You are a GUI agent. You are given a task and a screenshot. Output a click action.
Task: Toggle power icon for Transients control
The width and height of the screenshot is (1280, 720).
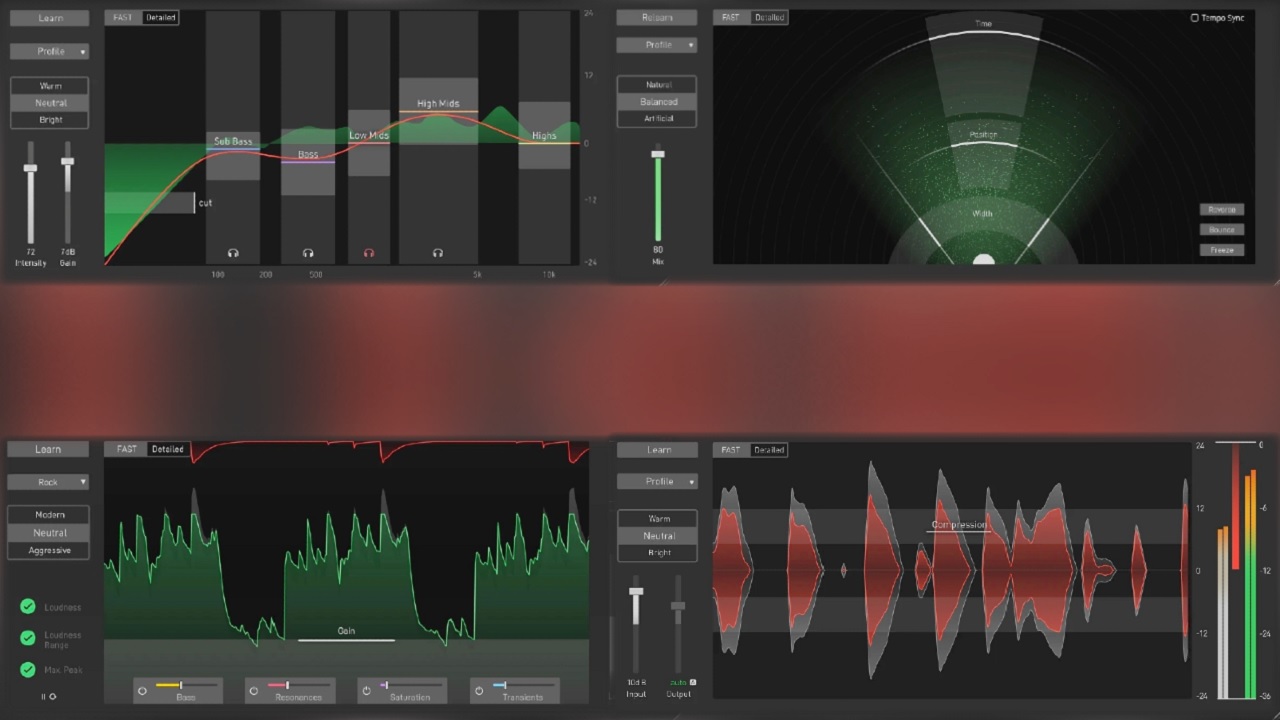[479, 690]
